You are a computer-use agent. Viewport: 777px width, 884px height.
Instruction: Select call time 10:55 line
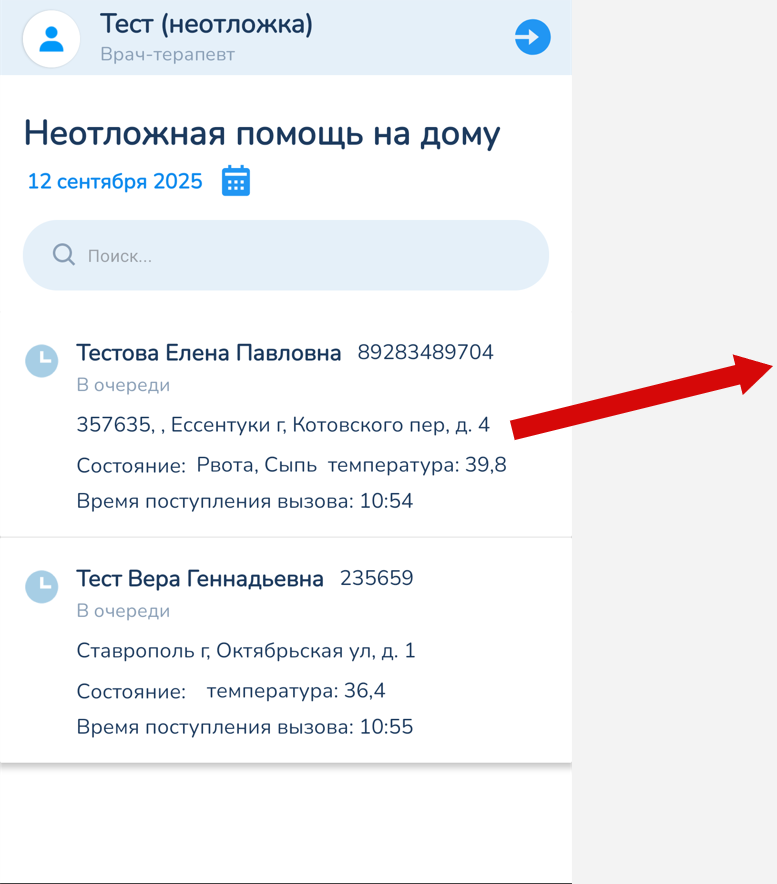(245, 727)
